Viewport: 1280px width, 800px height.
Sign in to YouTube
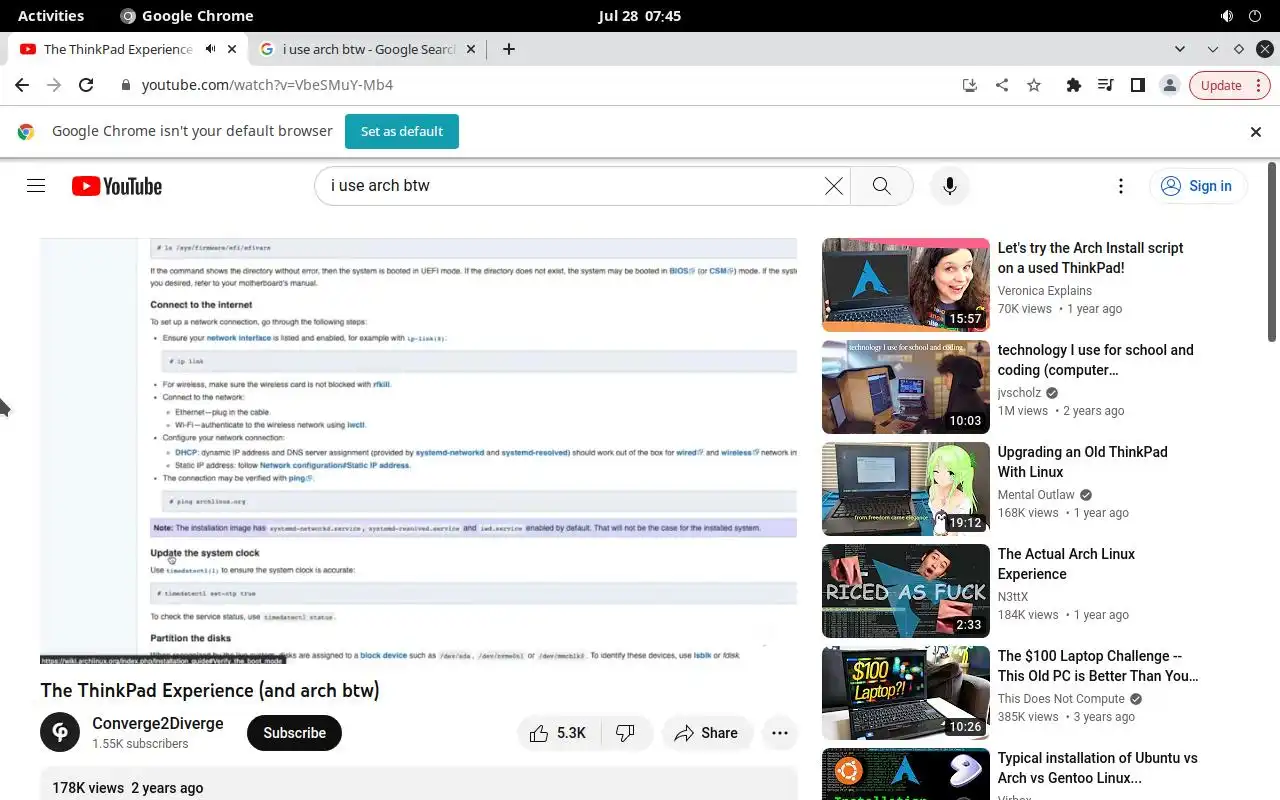point(1197,186)
